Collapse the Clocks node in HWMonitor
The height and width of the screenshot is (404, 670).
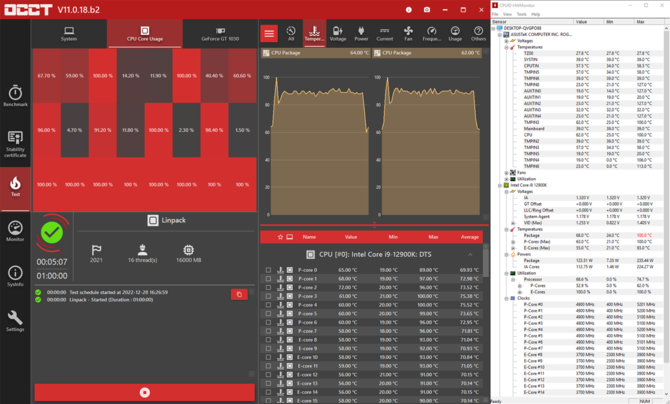tap(506, 298)
